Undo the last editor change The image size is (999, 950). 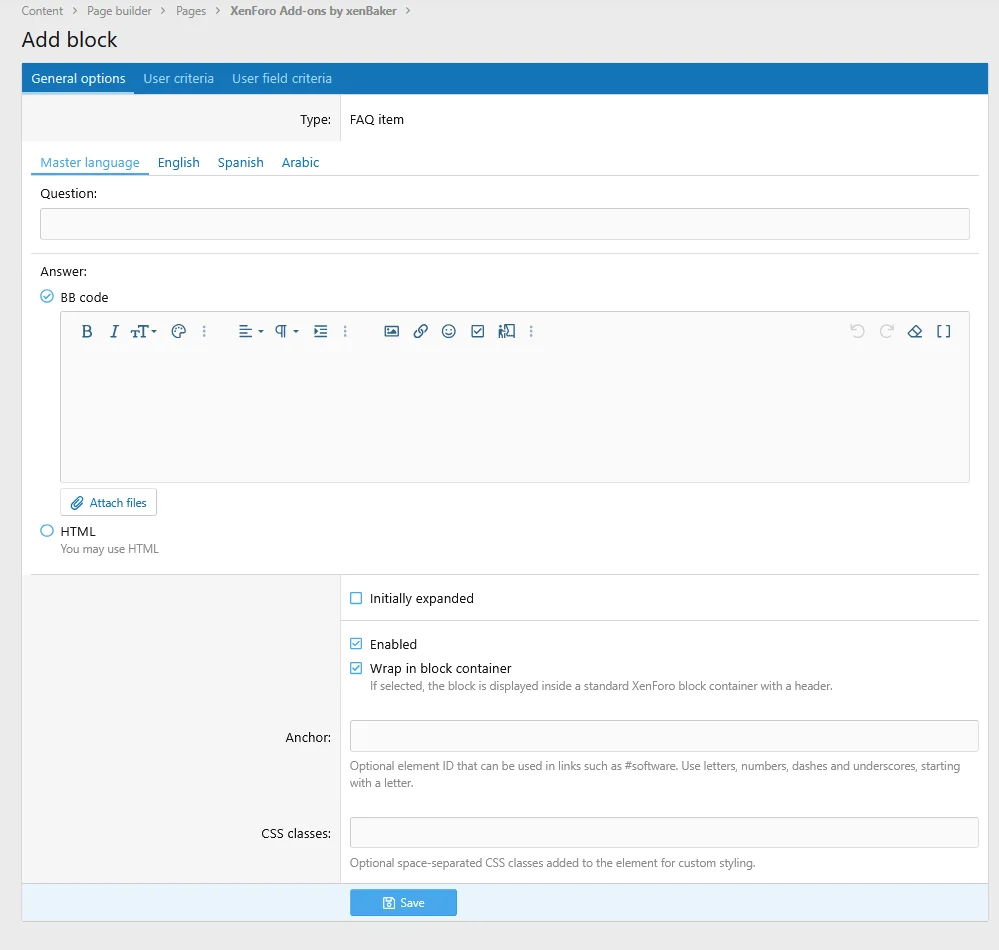click(857, 331)
